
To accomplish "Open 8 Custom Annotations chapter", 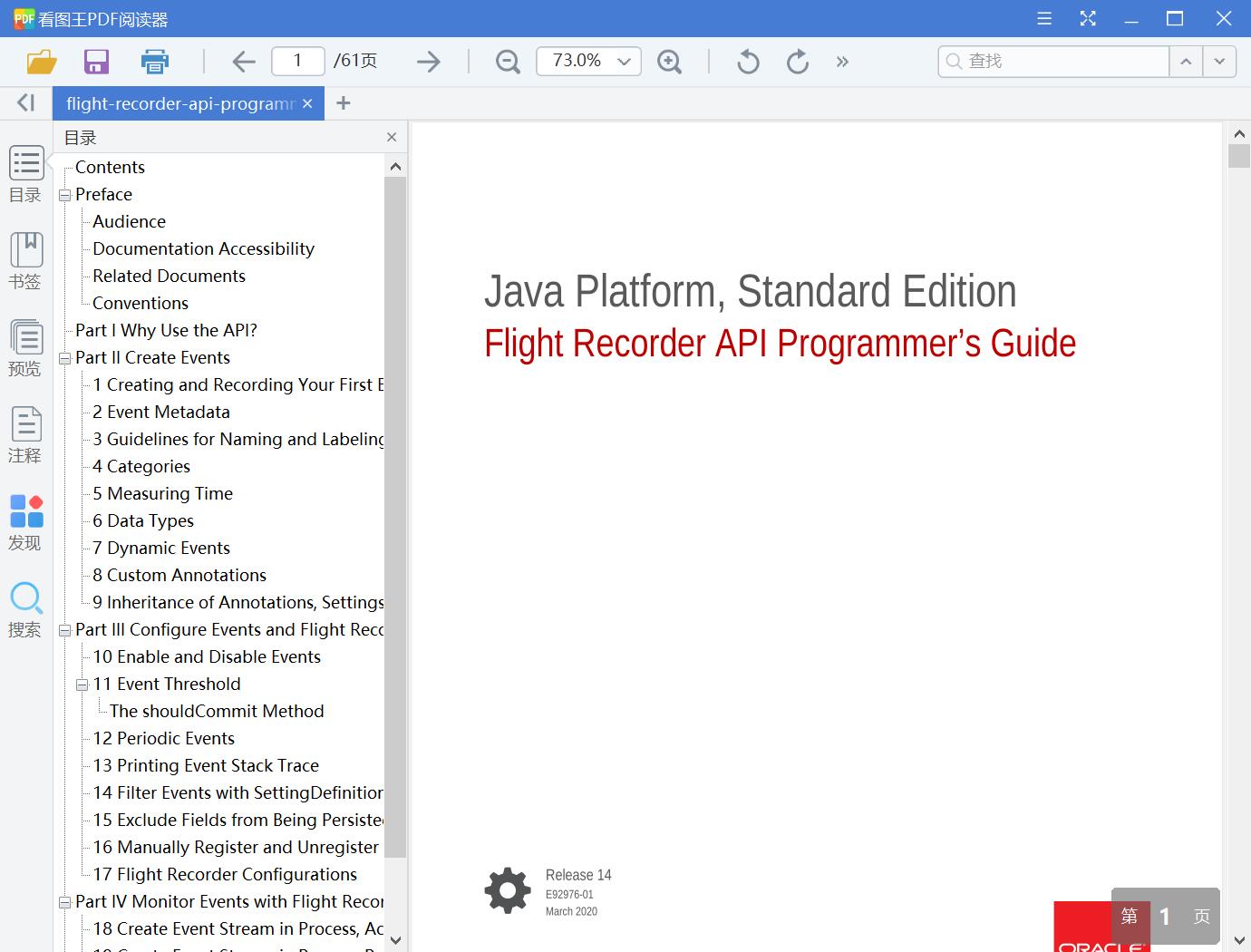I will 179,575.
